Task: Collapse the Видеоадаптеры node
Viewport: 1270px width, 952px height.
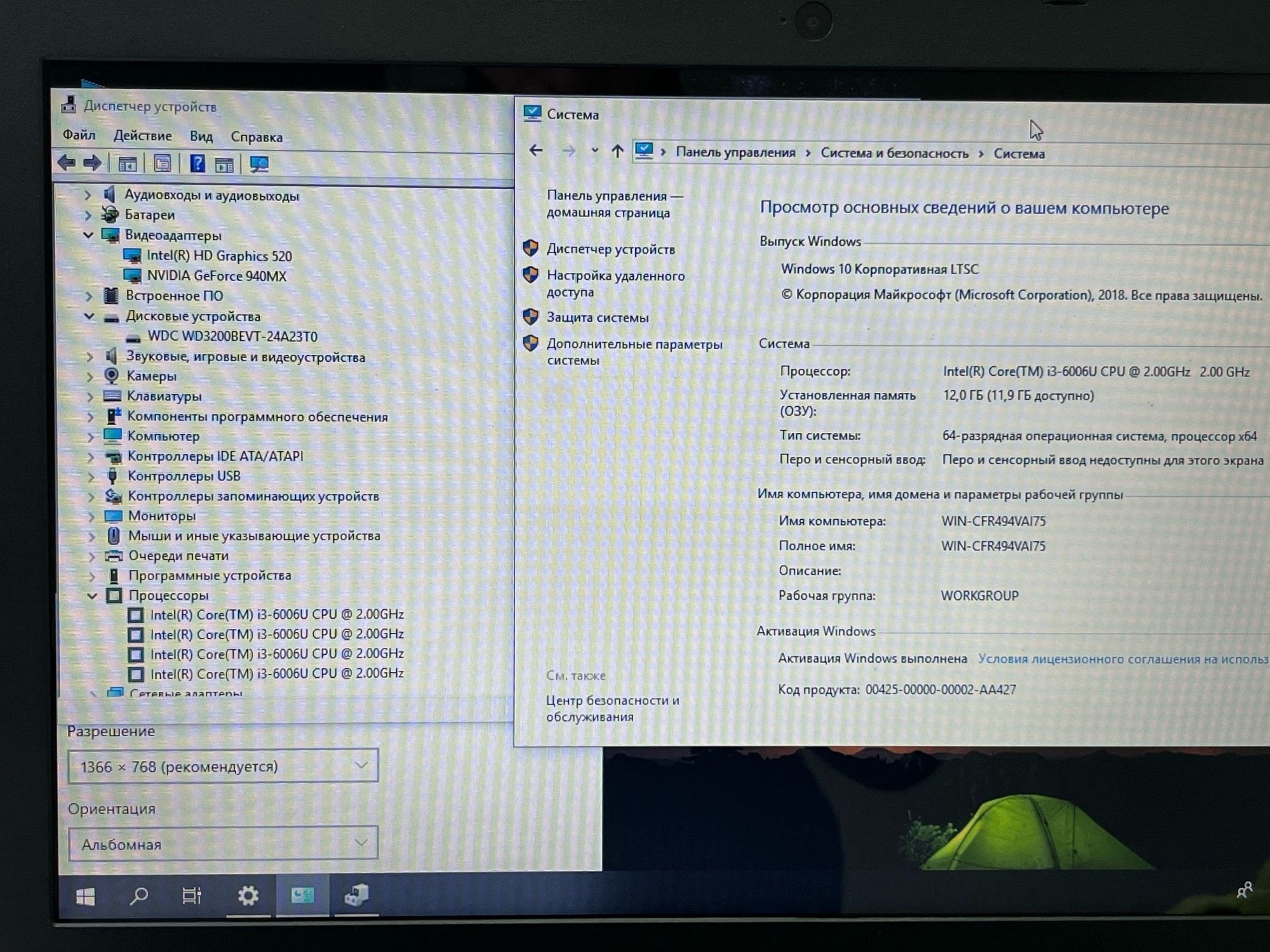Action: [88, 235]
